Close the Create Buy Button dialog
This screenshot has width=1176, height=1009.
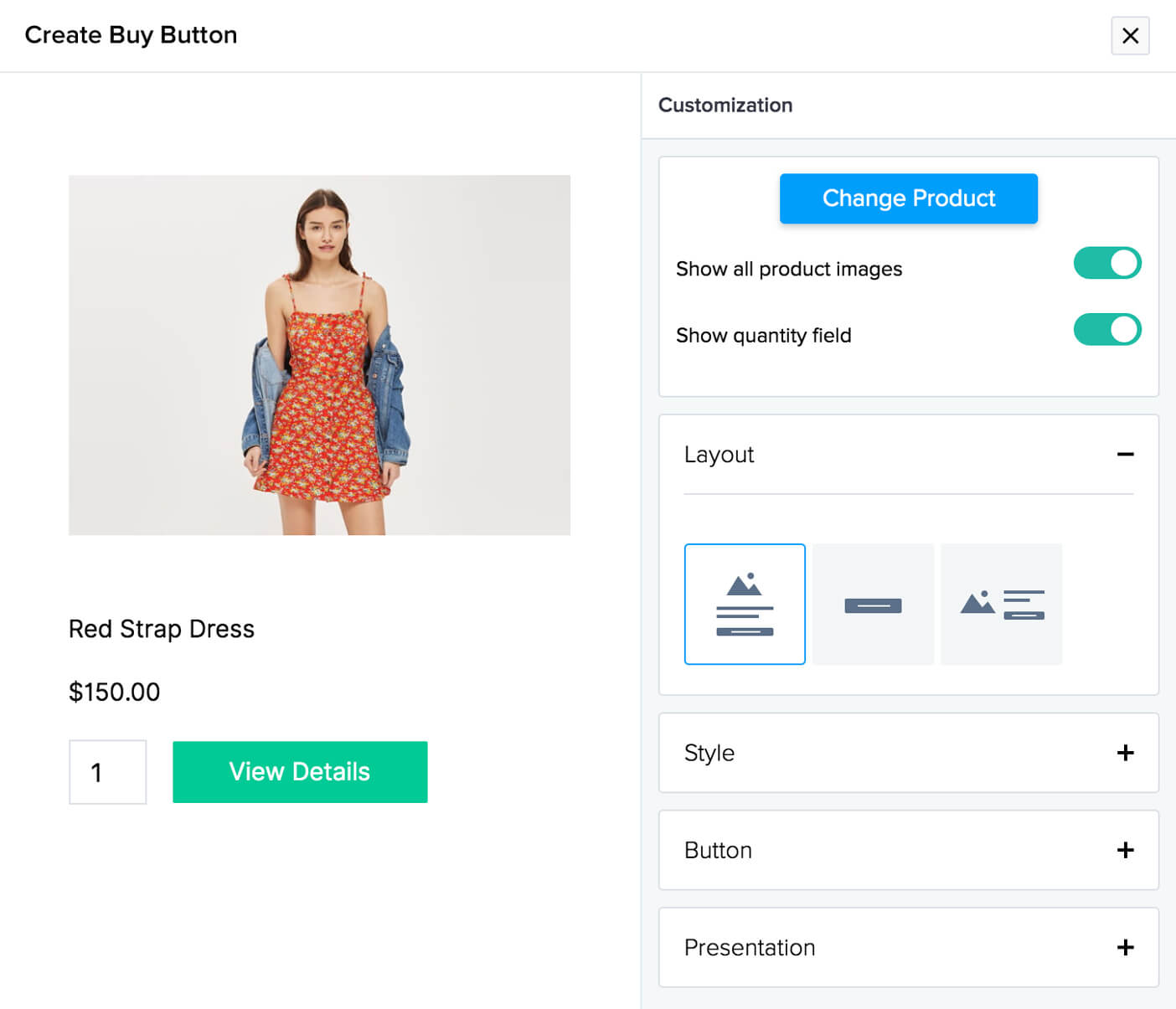[1130, 36]
